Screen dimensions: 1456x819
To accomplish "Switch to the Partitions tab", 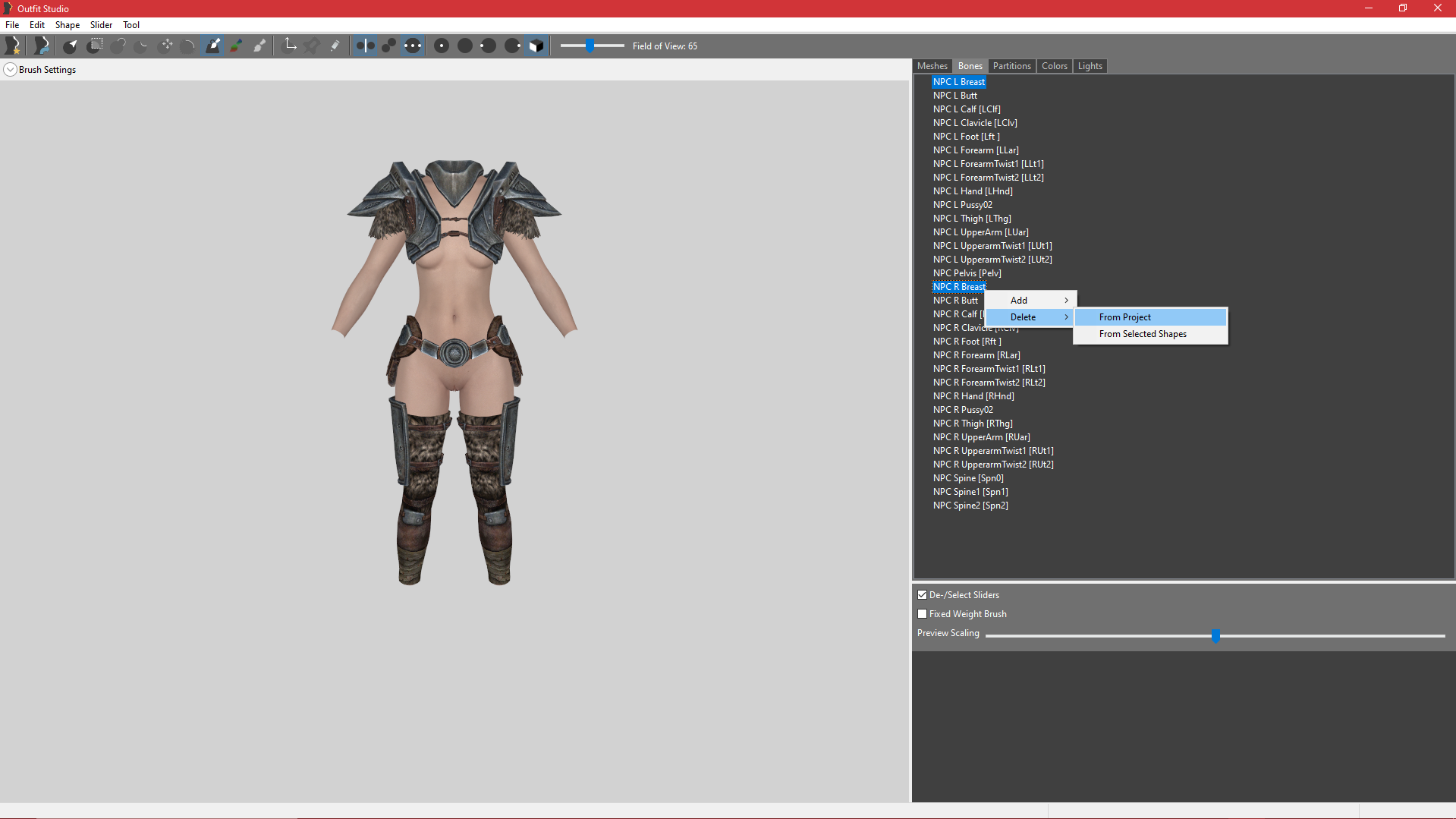I will point(1012,66).
